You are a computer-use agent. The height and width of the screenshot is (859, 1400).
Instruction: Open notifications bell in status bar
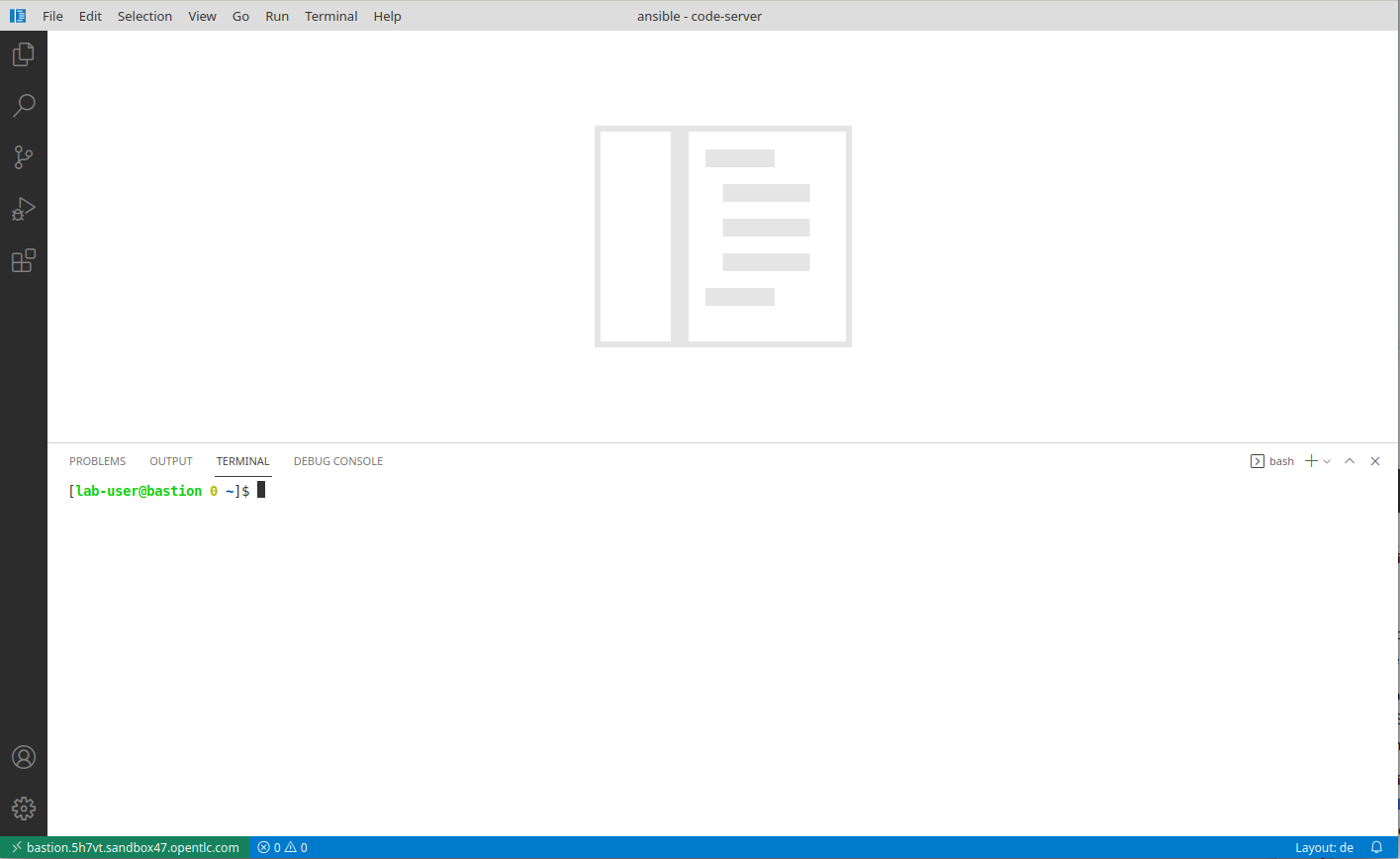1376,847
